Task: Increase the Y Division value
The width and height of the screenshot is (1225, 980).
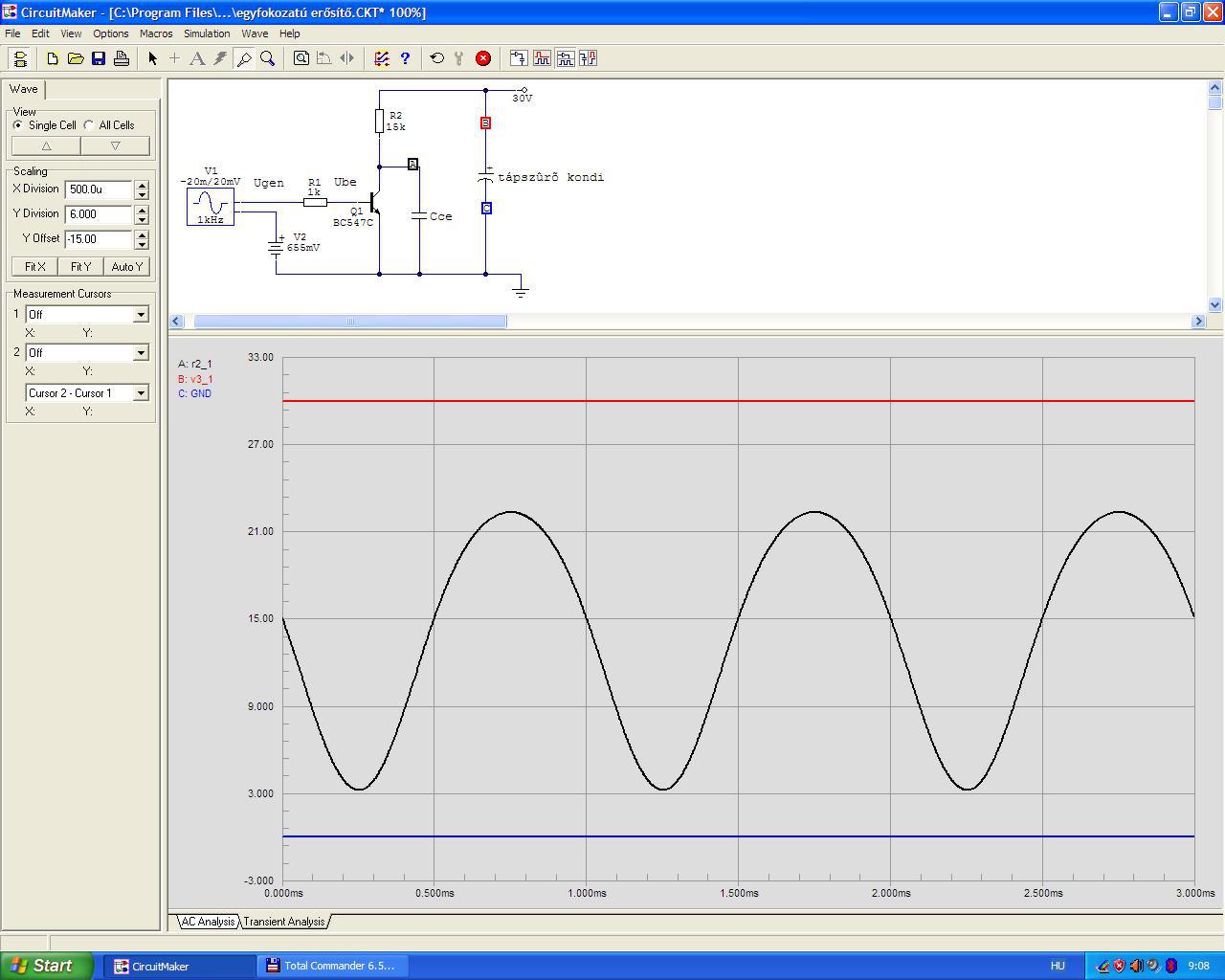Action: point(142,210)
